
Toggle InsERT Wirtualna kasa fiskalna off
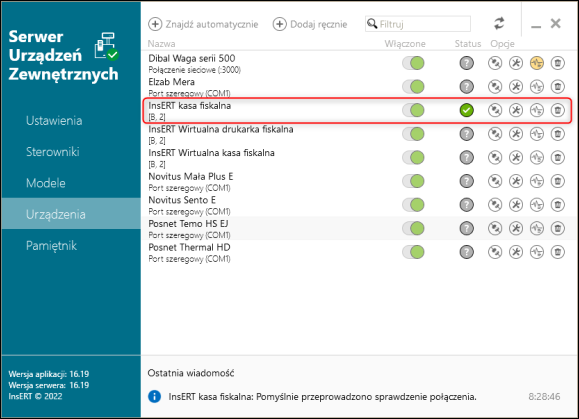[x=413, y=158]
